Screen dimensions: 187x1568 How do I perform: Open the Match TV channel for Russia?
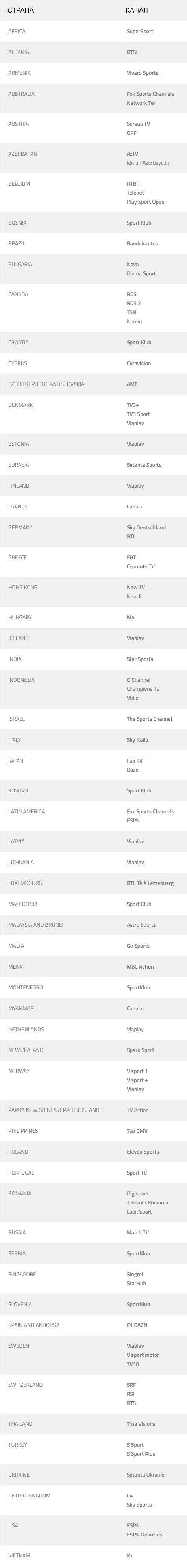138,1232
